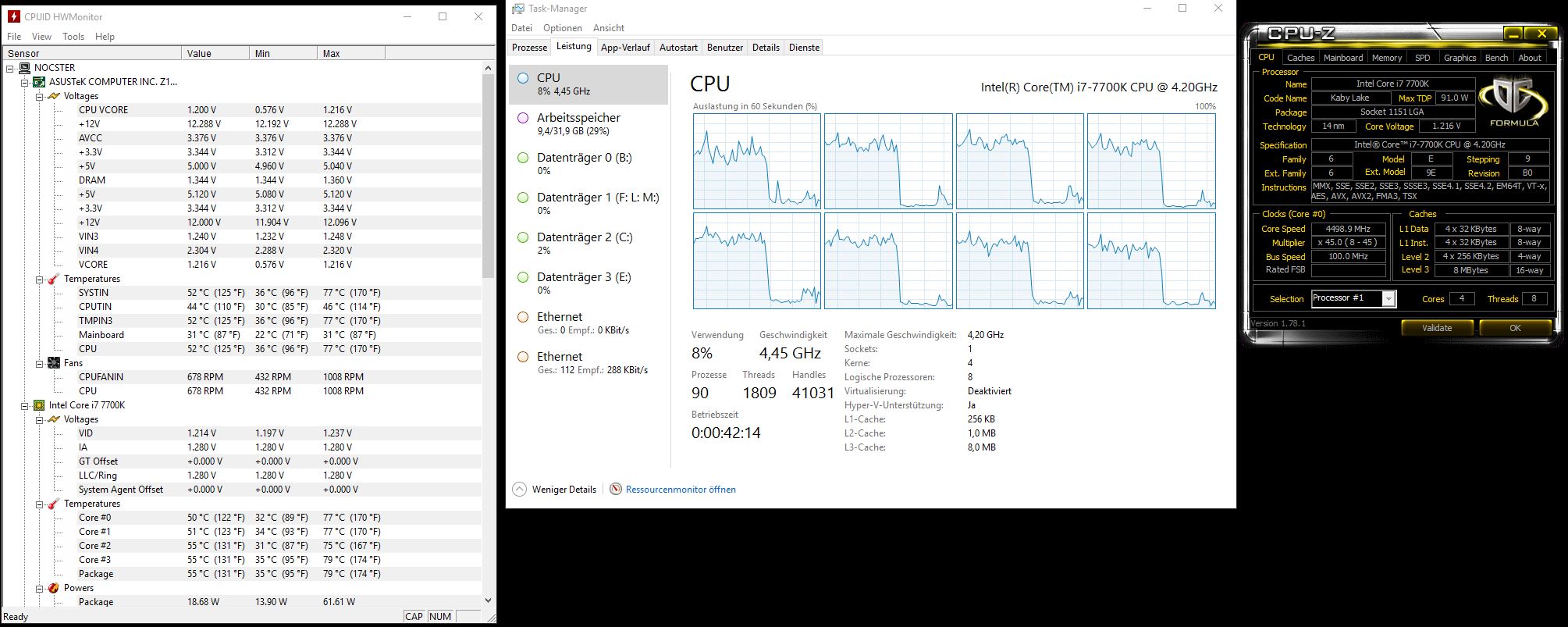This screenshot has width=1568, height=627.
Task: Collapse Voltages under Intel Core i7 7700K
Action: pos(40,419)
